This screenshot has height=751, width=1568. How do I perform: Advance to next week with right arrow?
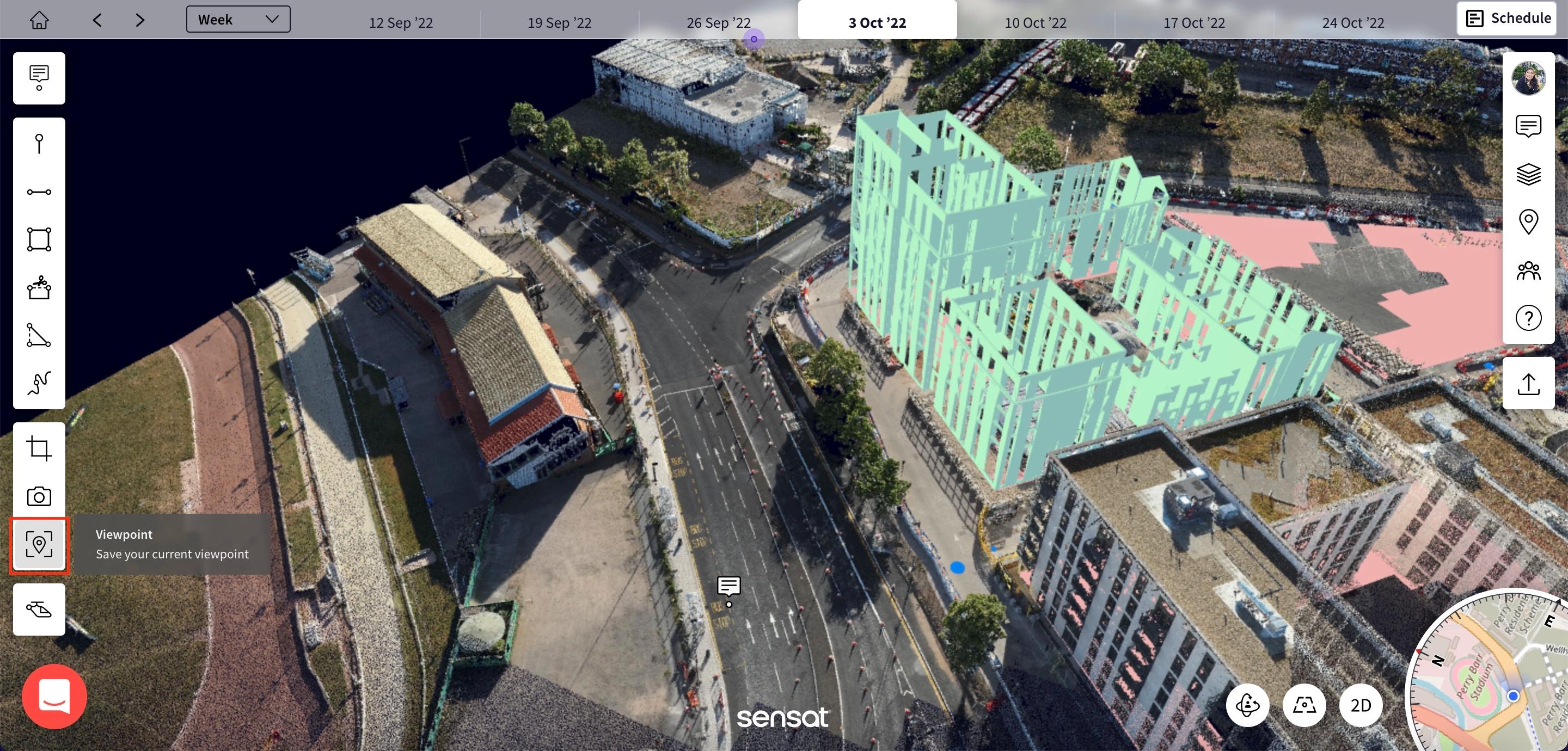pos(140,20)
